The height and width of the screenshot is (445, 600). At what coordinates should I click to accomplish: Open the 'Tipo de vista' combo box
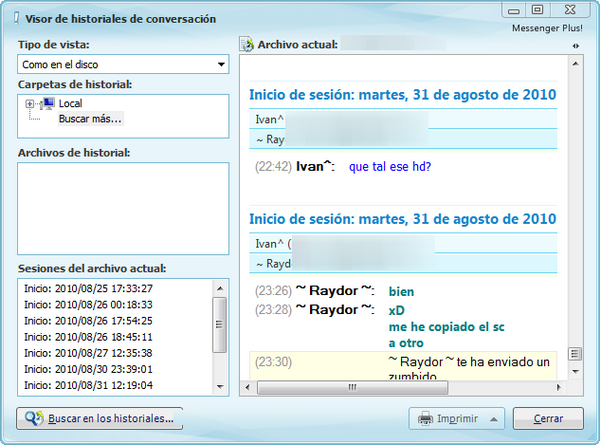click(123, 64)
